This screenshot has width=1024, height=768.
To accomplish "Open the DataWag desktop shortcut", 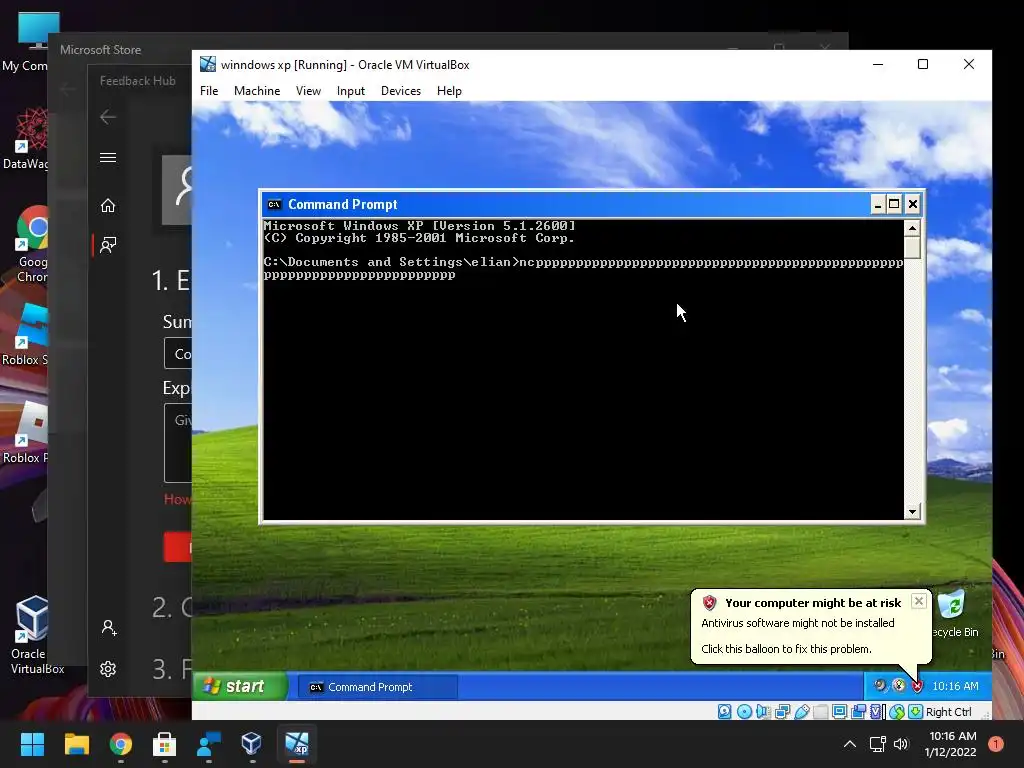I will [x=26, y=138].
